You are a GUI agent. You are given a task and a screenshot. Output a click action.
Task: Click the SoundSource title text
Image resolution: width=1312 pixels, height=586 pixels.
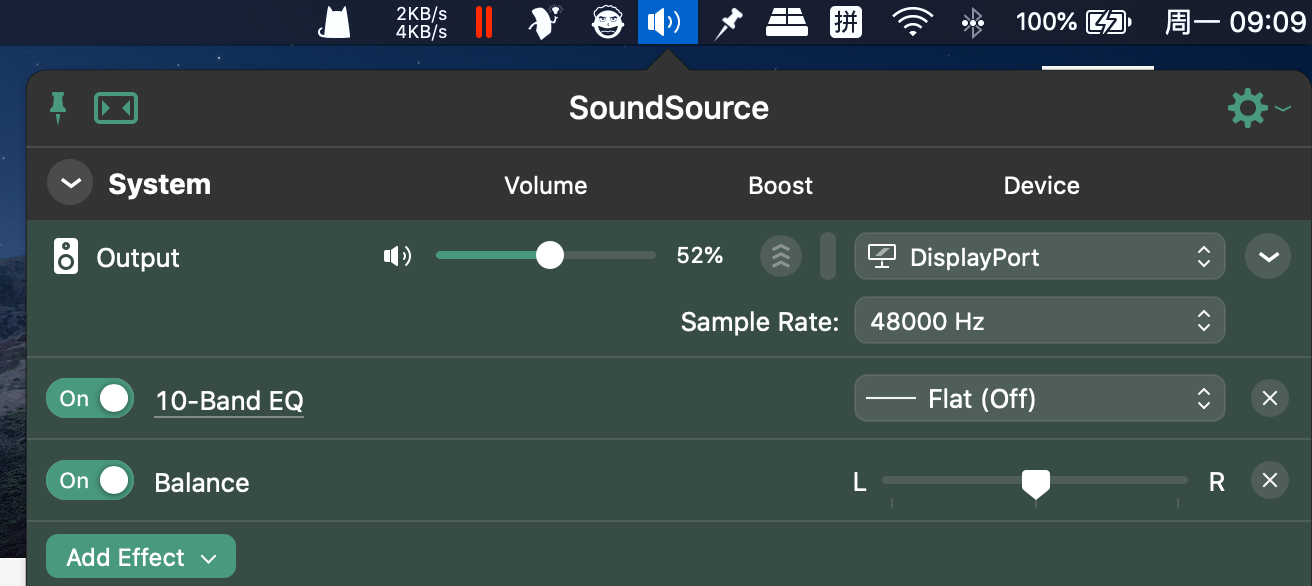(669, 107)
